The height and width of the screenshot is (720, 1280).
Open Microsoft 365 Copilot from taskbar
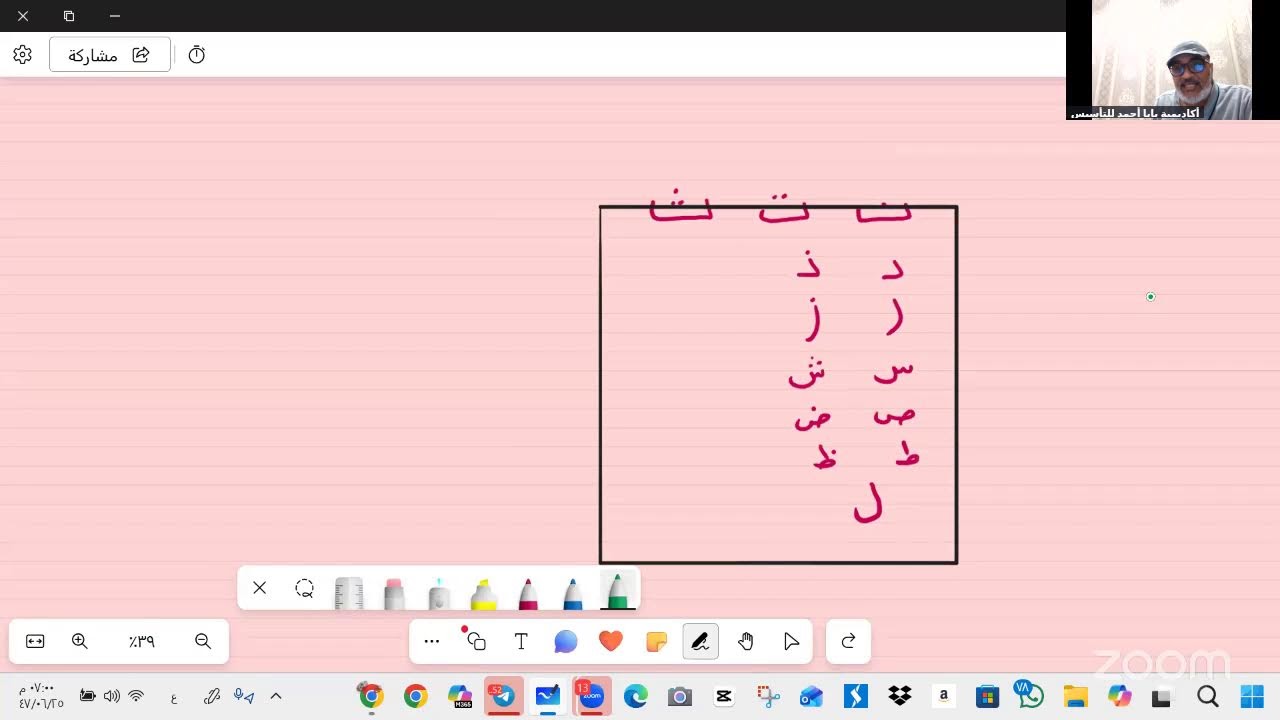[x=460, y=696]
